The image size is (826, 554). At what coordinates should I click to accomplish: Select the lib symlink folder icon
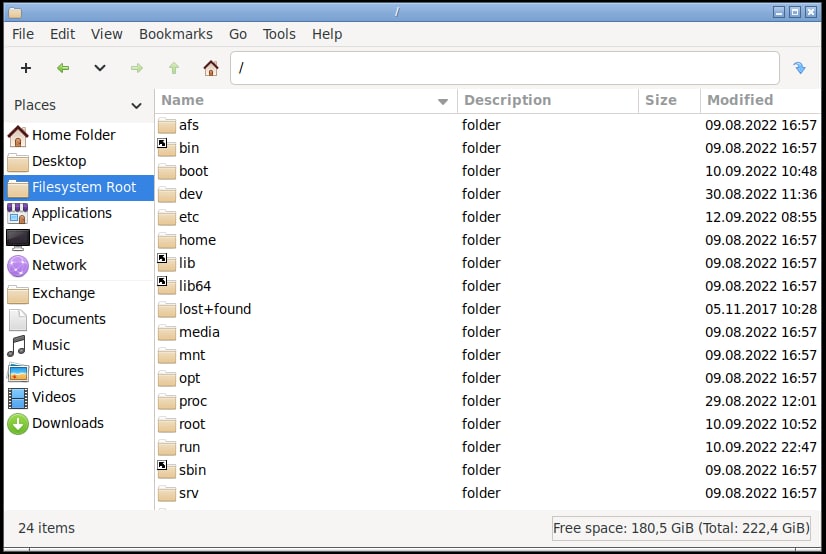167,263
